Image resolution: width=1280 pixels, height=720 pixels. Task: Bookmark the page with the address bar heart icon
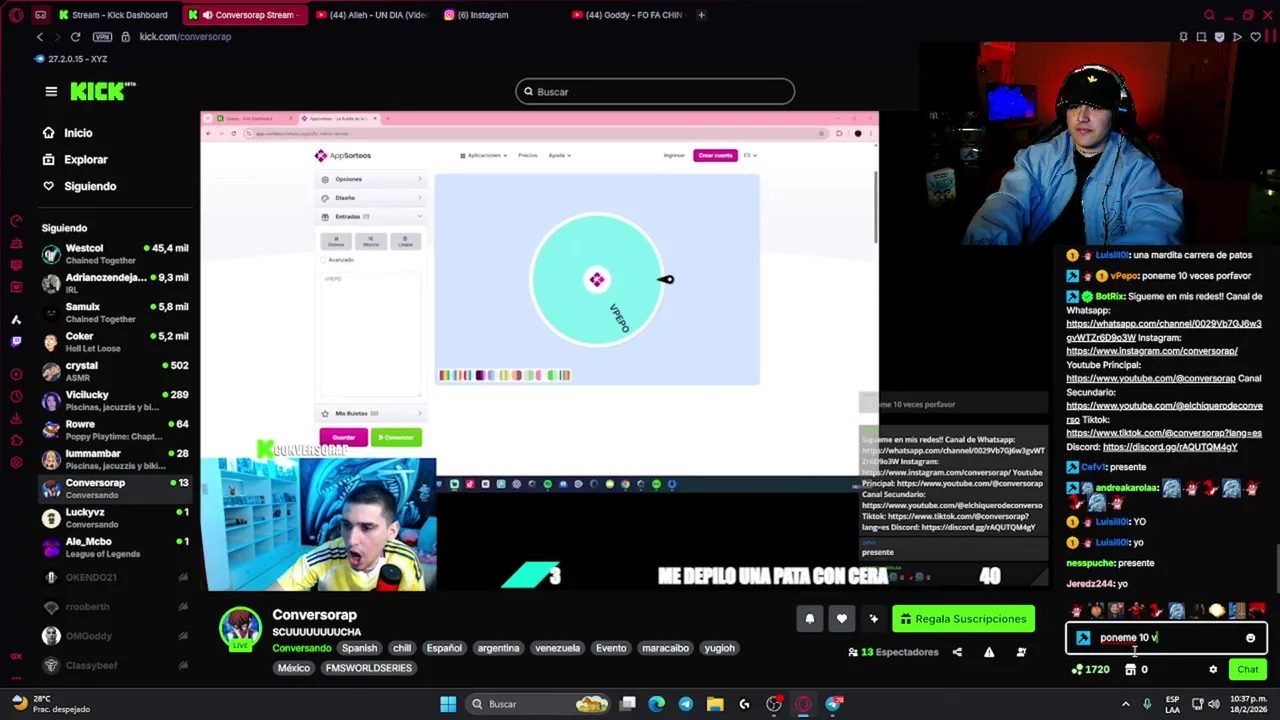1255,37
